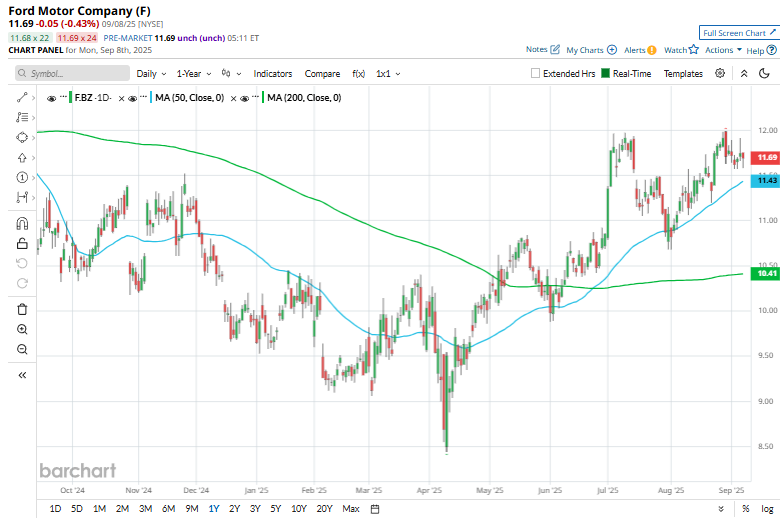Zoom in with the magnifier plus icon
Image resolution: width=780 pixels, height=525 pixels.
(22, 329)
